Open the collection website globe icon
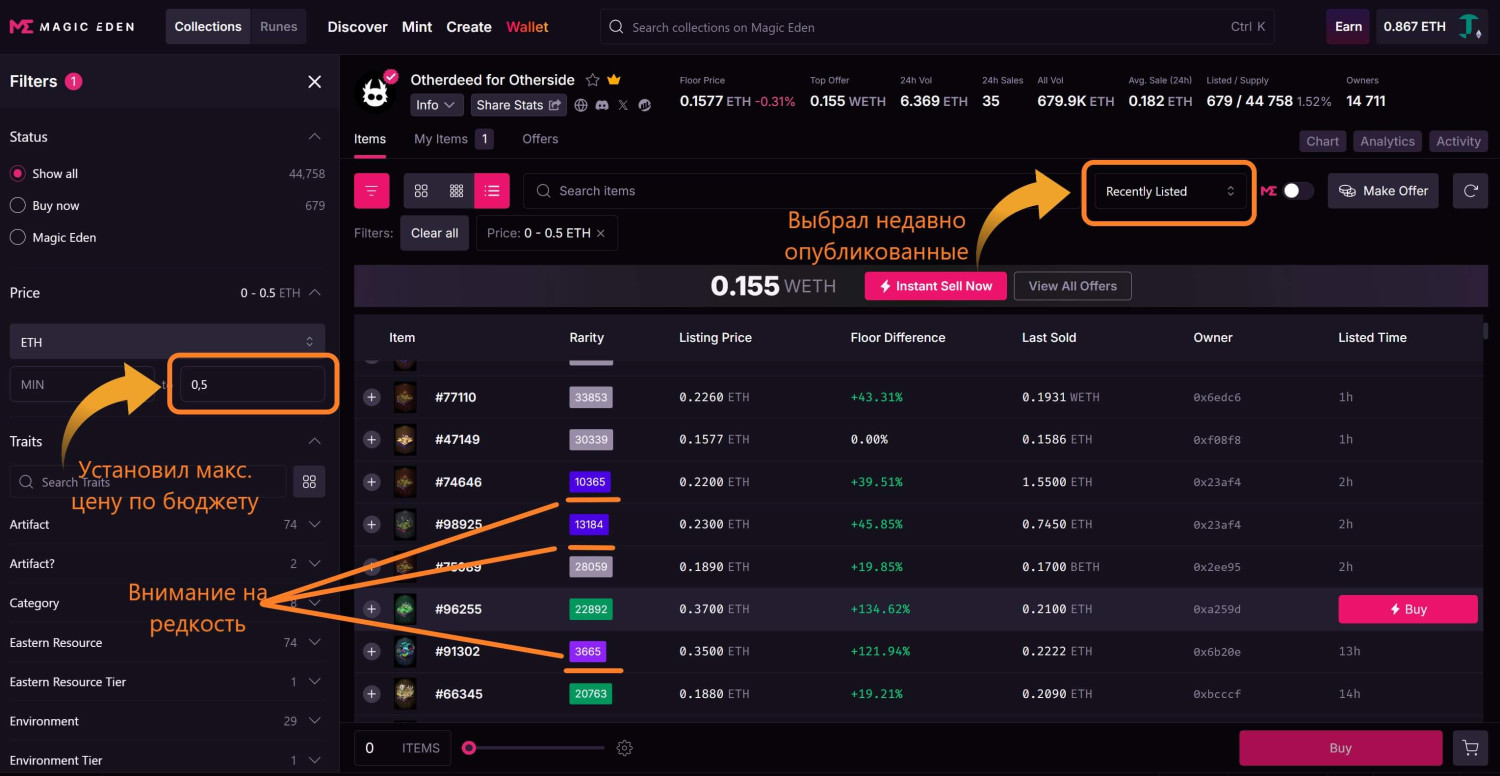 coord(581,105)
